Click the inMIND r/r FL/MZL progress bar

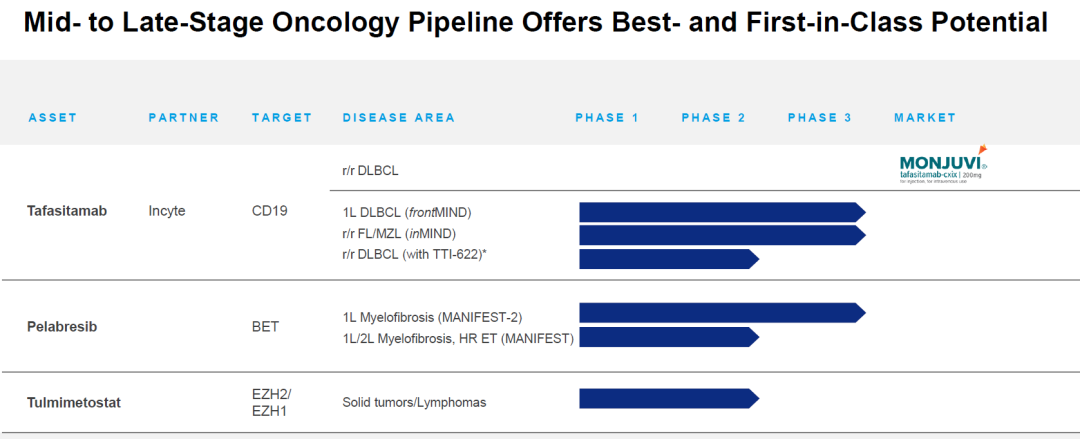coord(722,235)
